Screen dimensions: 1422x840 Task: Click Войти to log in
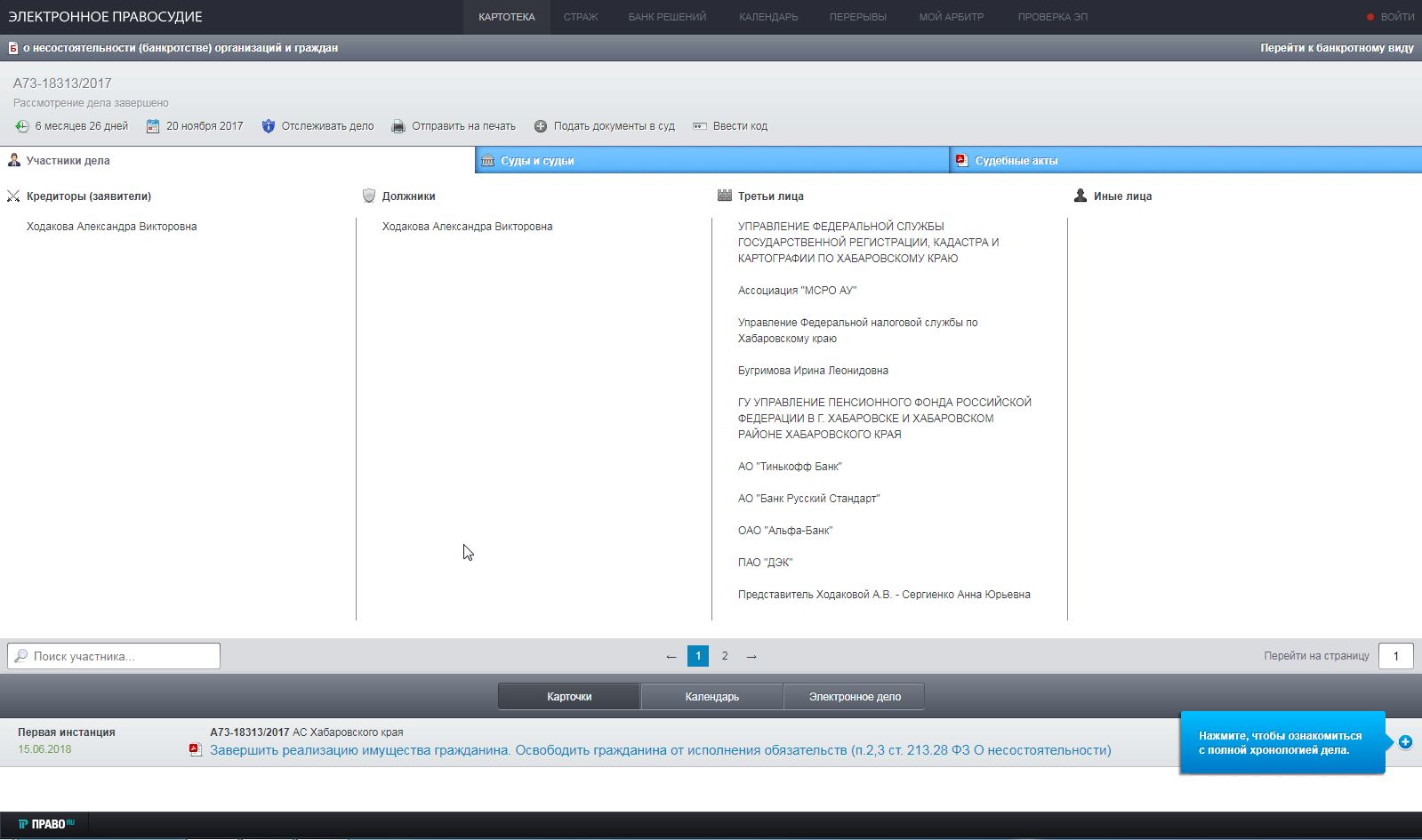1396,17
